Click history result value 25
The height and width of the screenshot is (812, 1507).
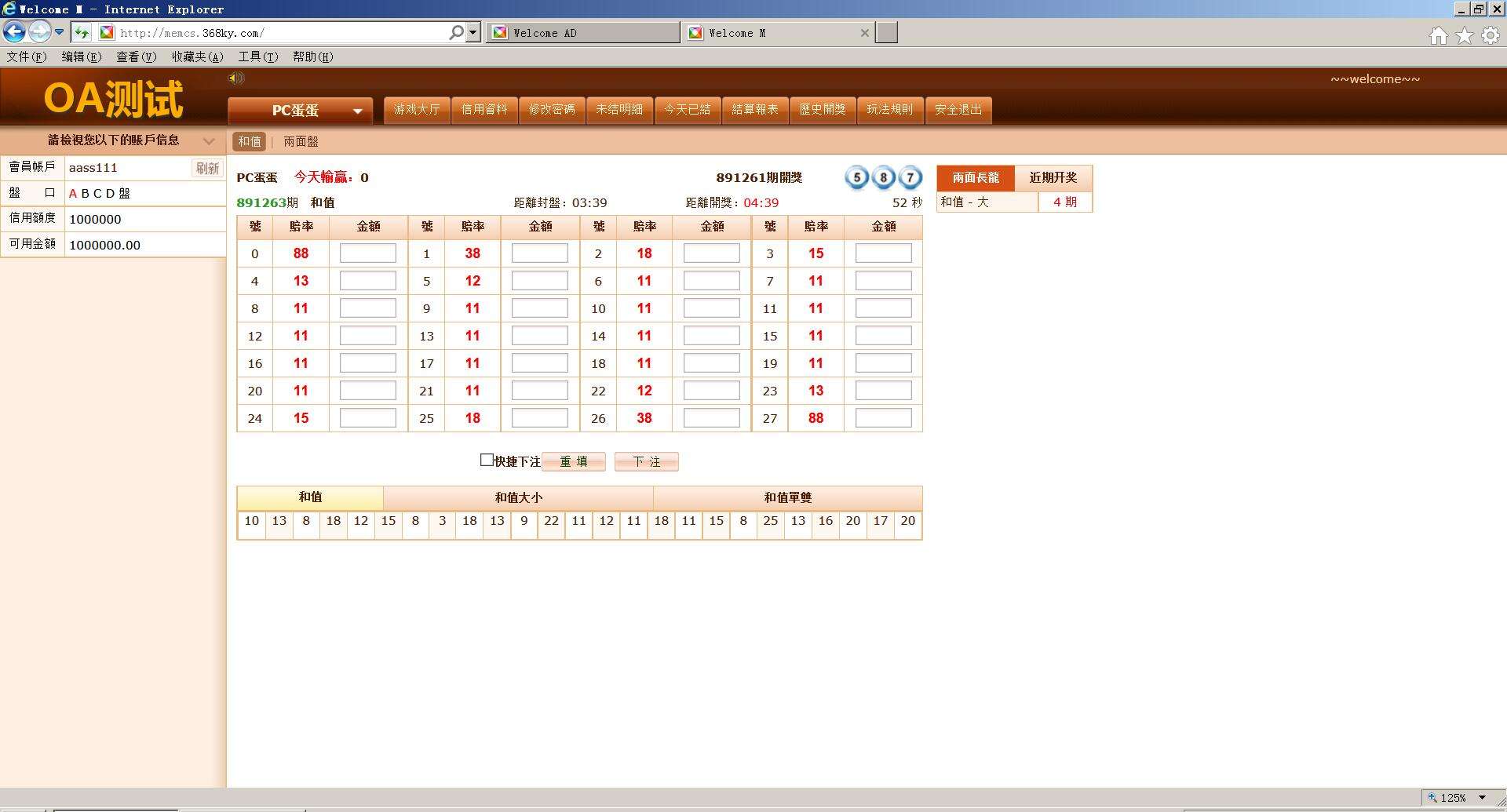coord(771,521)
